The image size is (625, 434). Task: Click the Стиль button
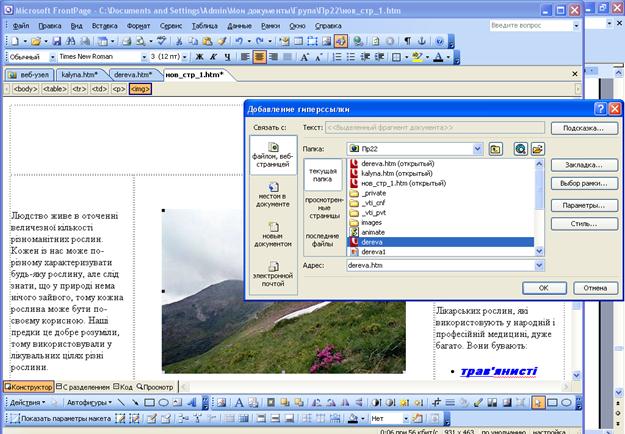[584, 224]
